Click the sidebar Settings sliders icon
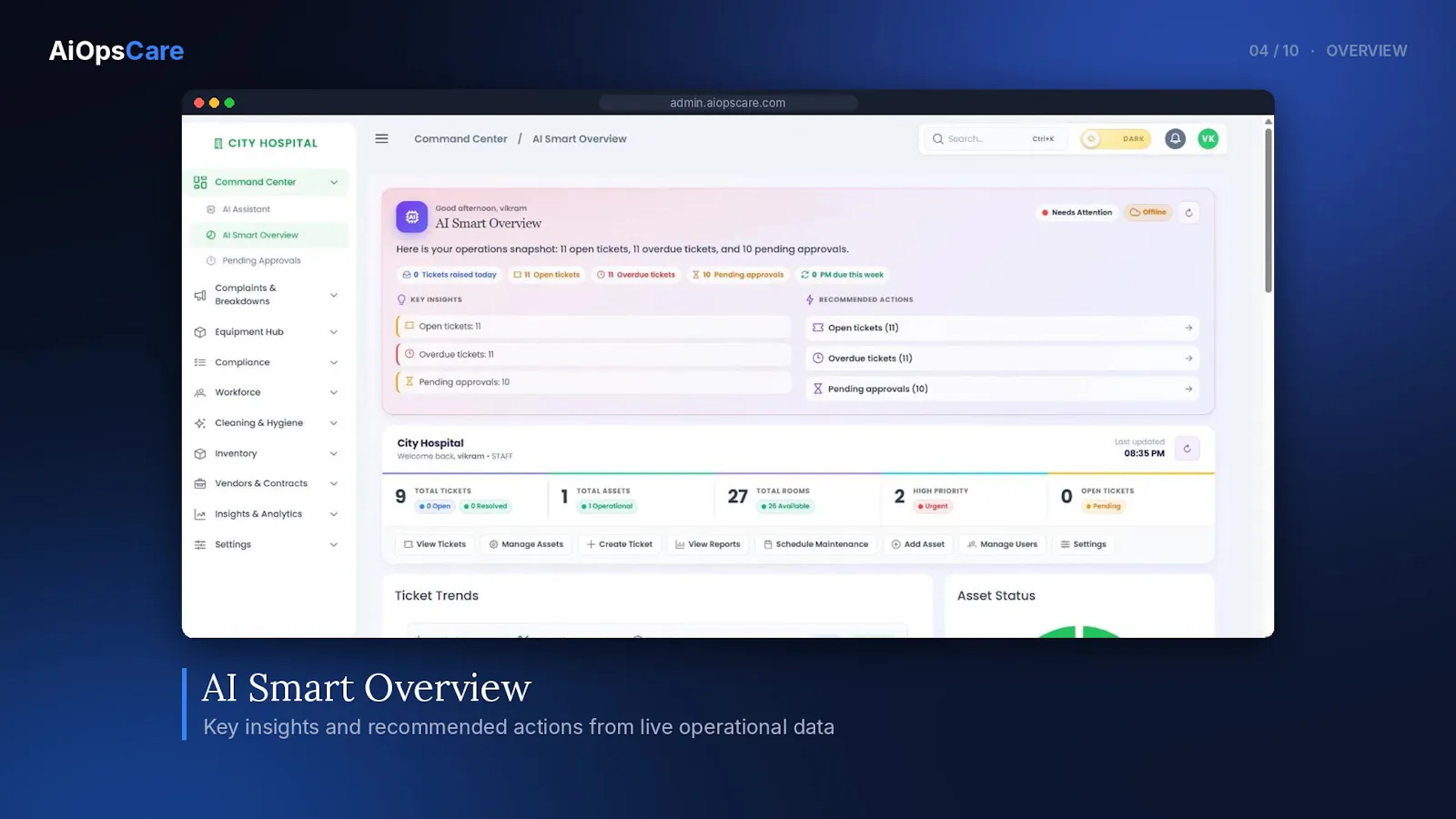Viewport: 1456px width, 819px height. pos(200,544)
